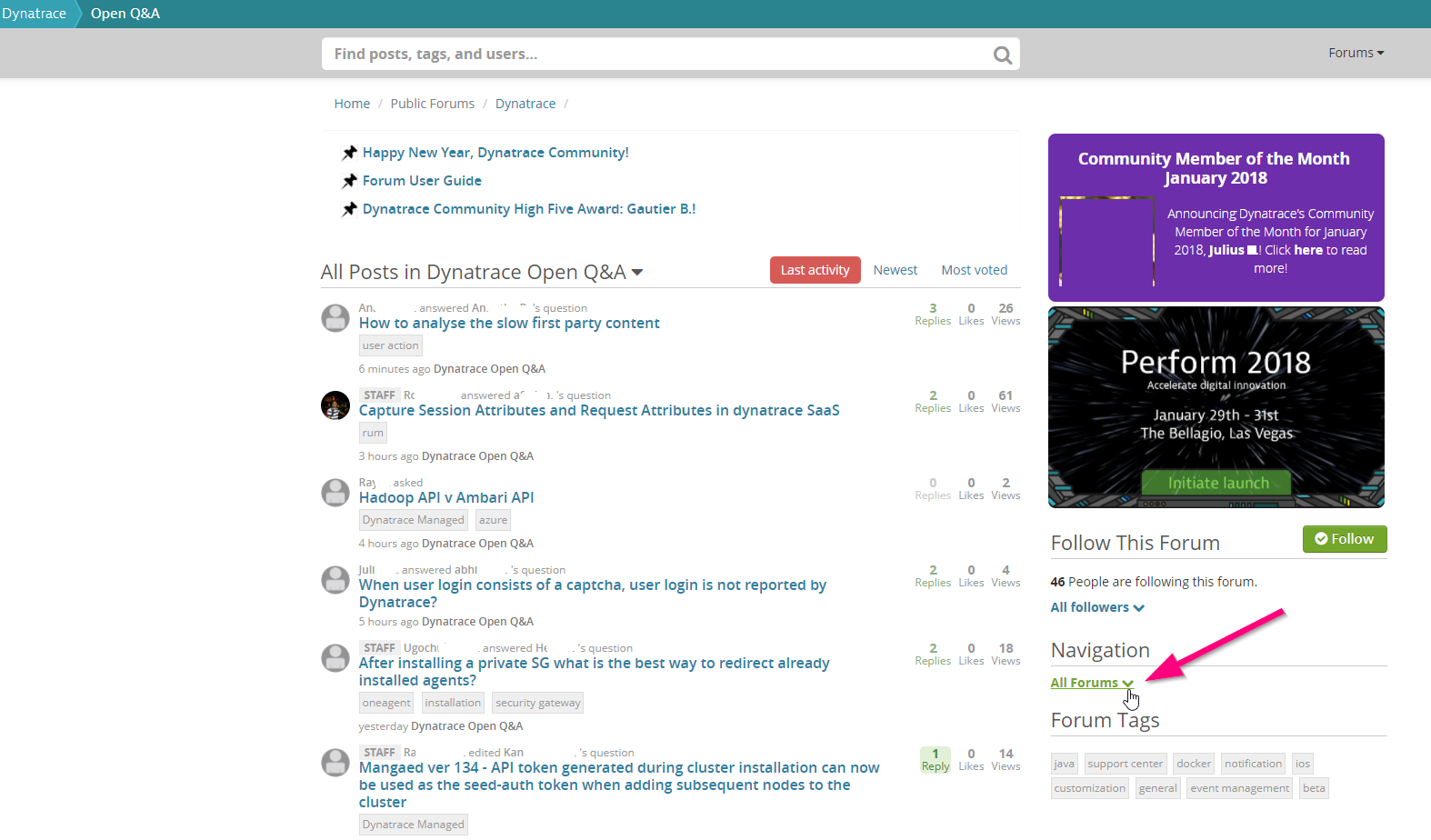Click the general forum tag
Image resolution: width=1431 pixels, height=840 pixels.
click(x=1158, y=788)
